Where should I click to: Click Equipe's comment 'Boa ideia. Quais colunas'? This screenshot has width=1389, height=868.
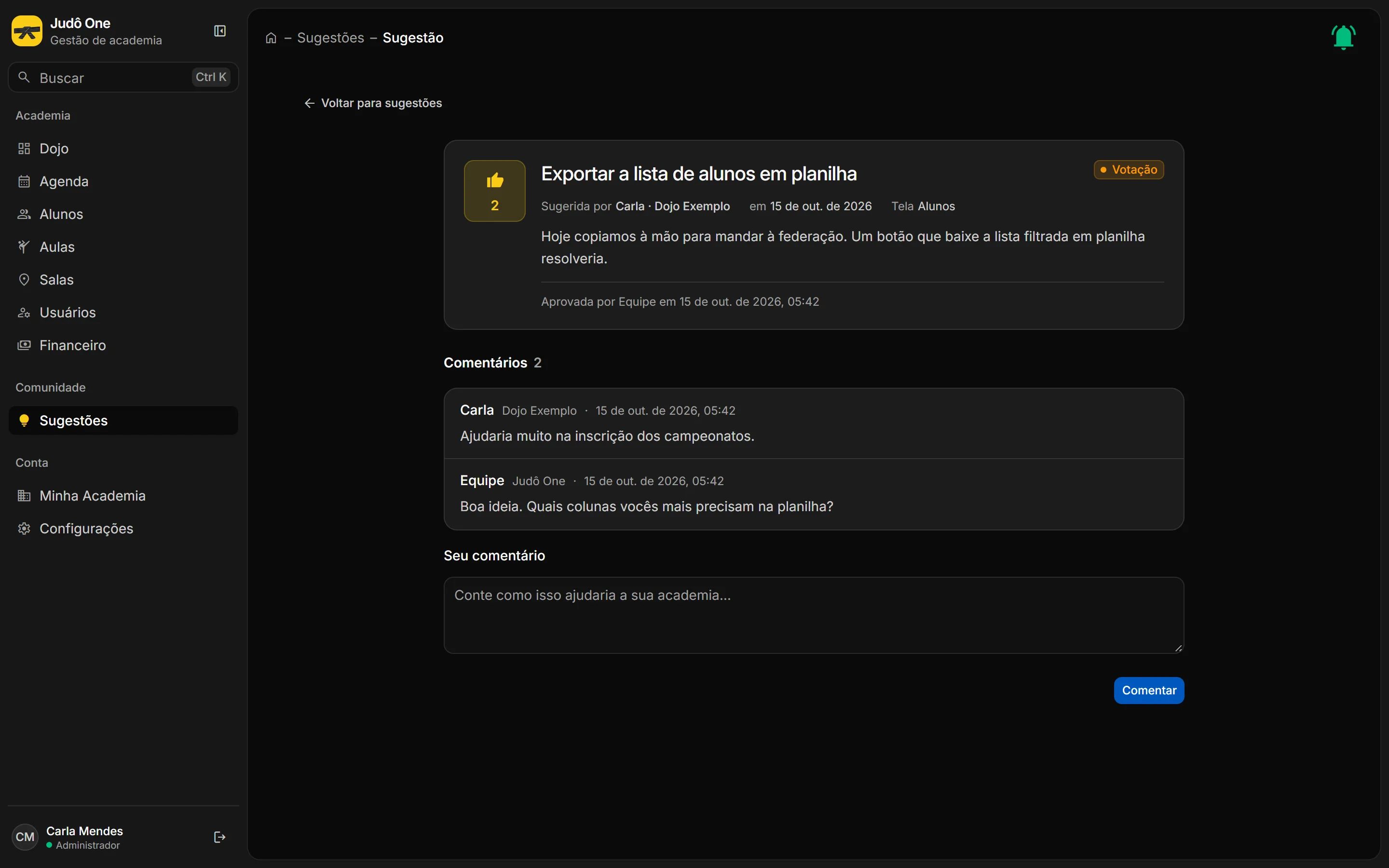click(646, 507)
